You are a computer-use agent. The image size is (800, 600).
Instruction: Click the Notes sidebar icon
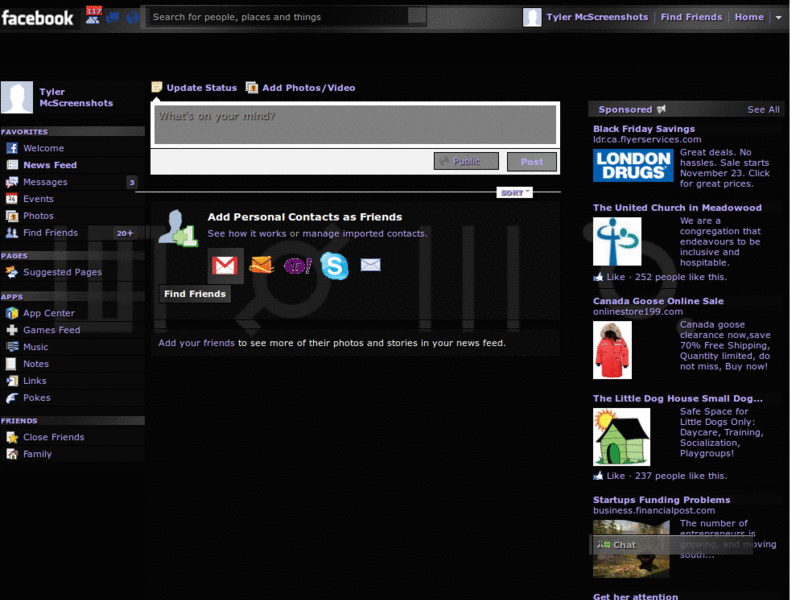11,364
